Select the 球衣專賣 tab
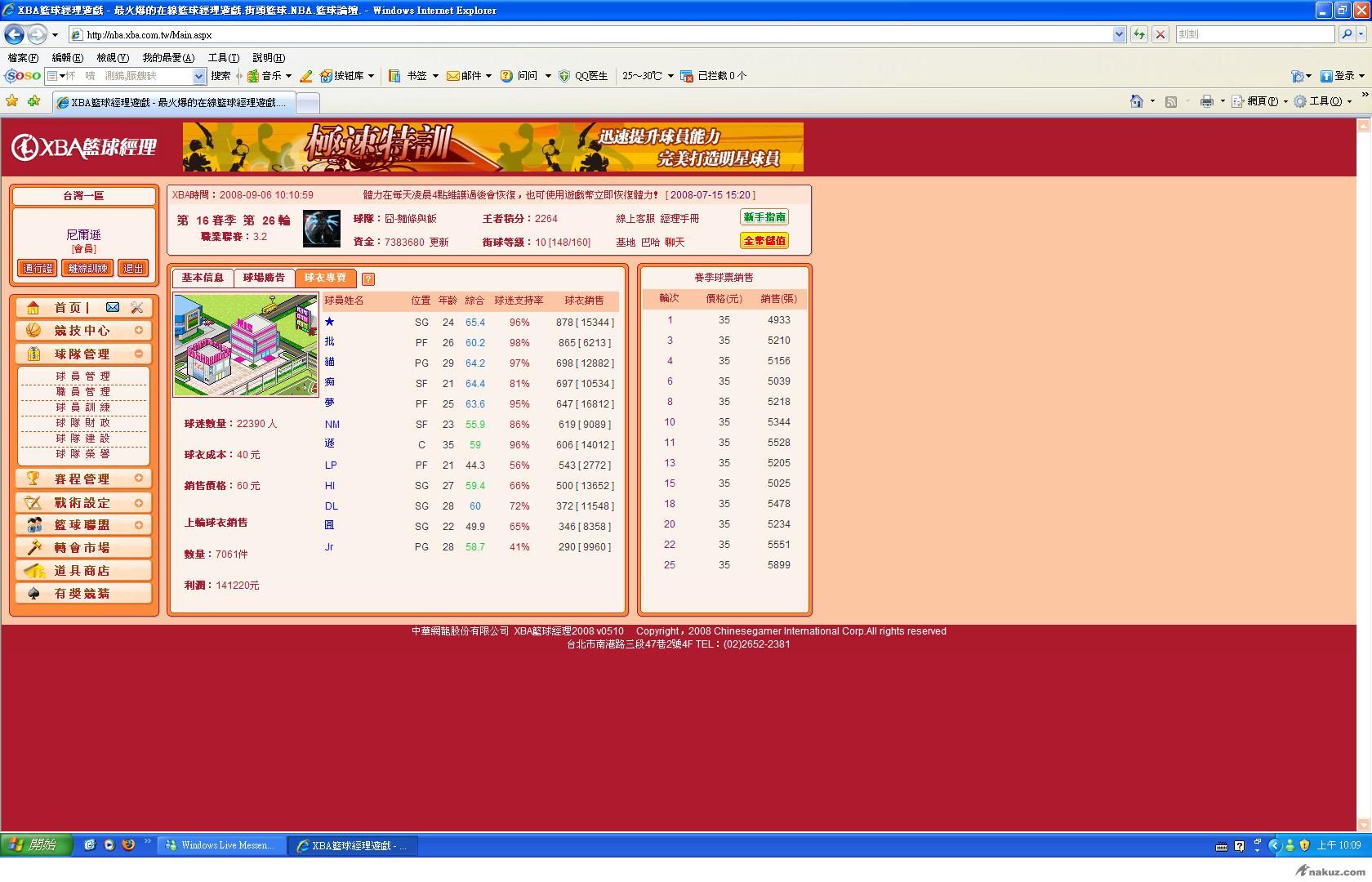1372x882 pixels. tap(325, 278)
